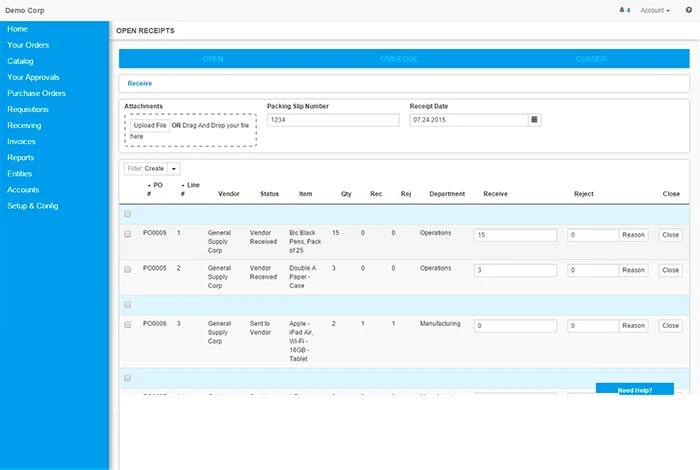
Task: Click the Packing Slip Number field
Action: tap(333, 120)
